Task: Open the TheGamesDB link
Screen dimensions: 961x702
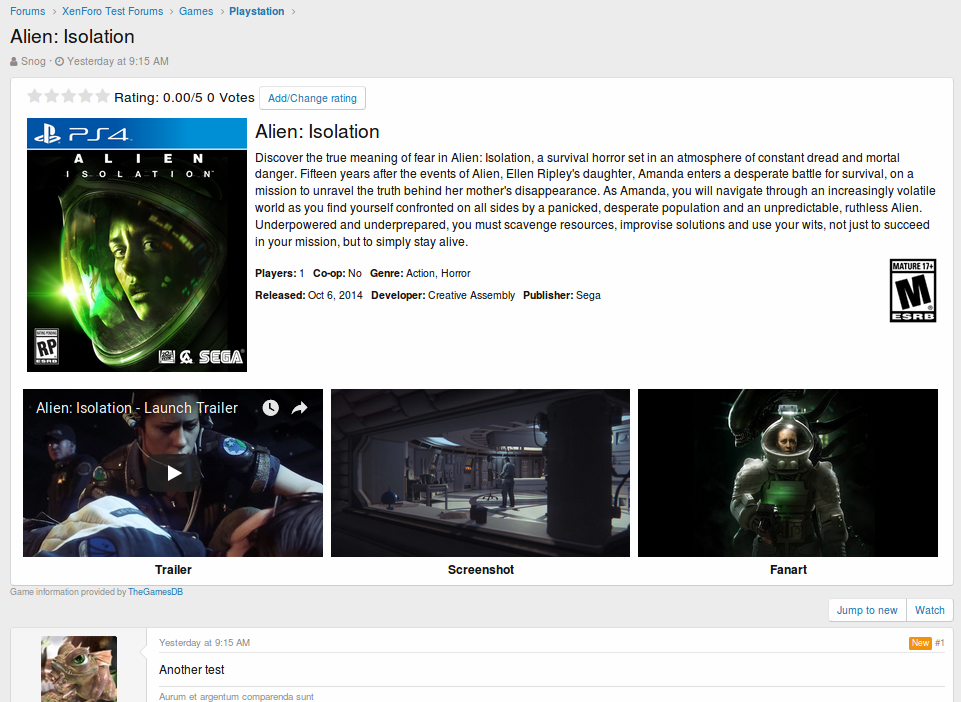Action: [156, 592]
